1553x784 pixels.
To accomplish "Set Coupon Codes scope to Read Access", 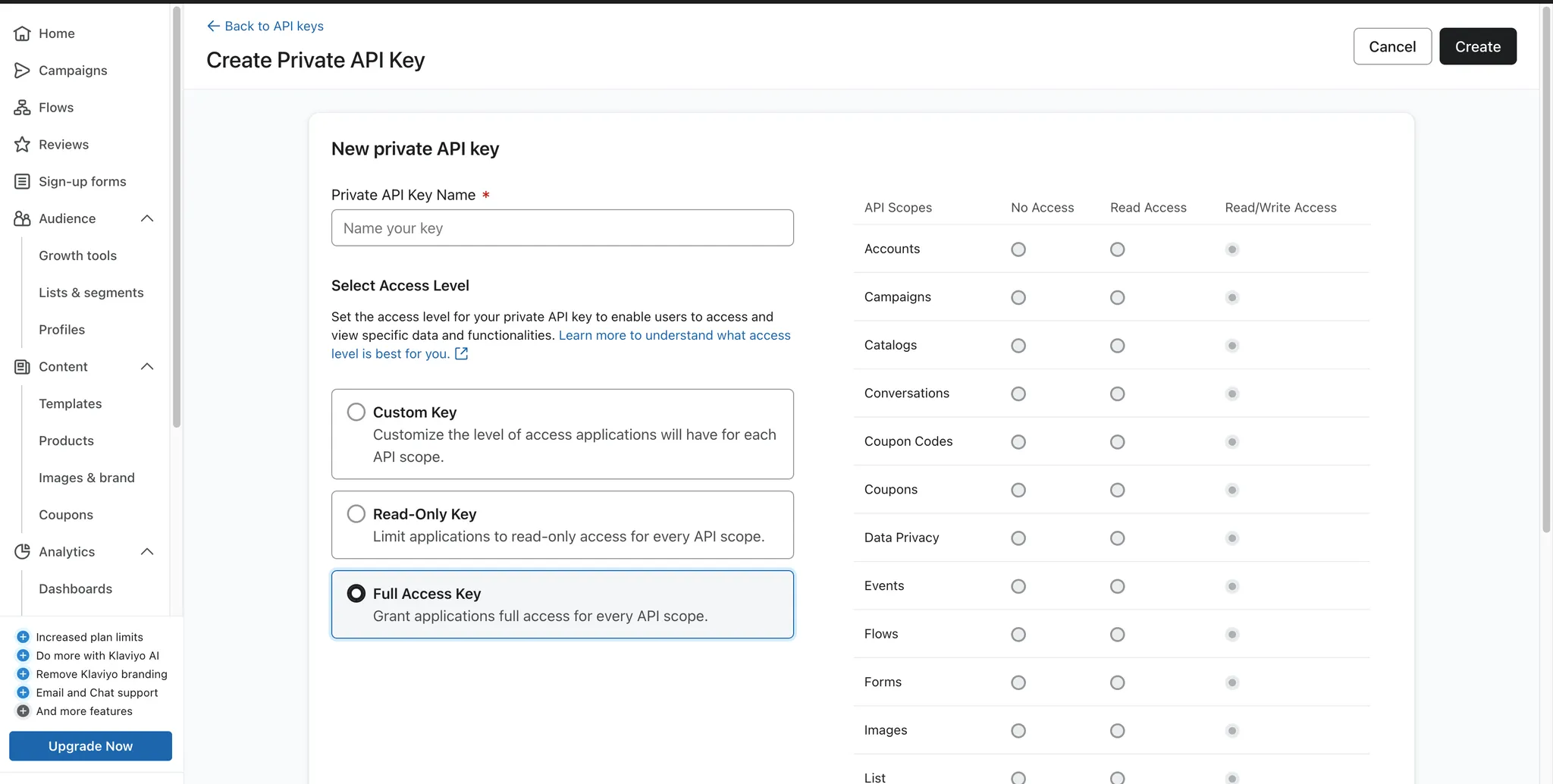I will tap(1117, 442).
